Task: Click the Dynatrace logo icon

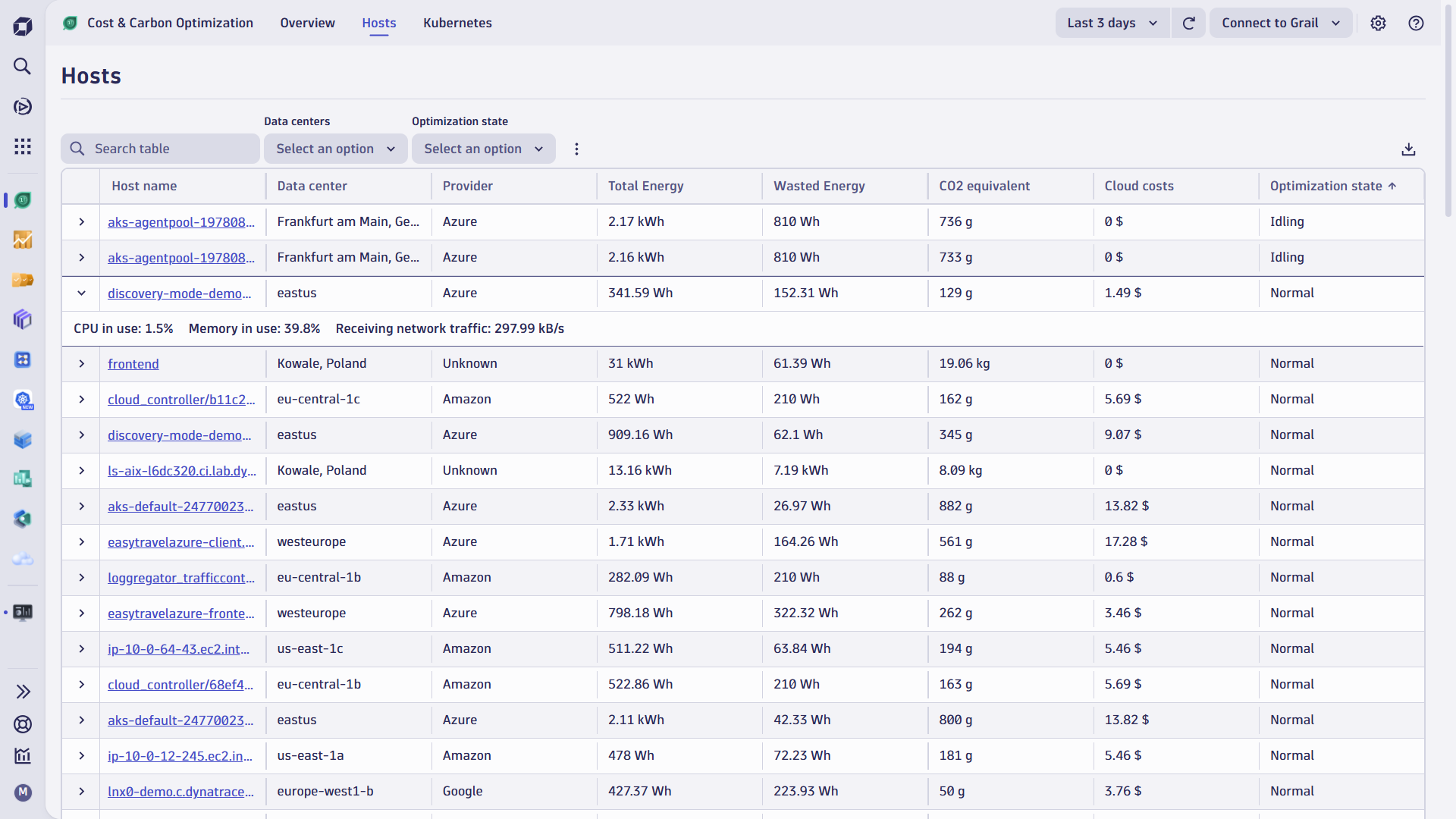Action: [x=22, y=27]
